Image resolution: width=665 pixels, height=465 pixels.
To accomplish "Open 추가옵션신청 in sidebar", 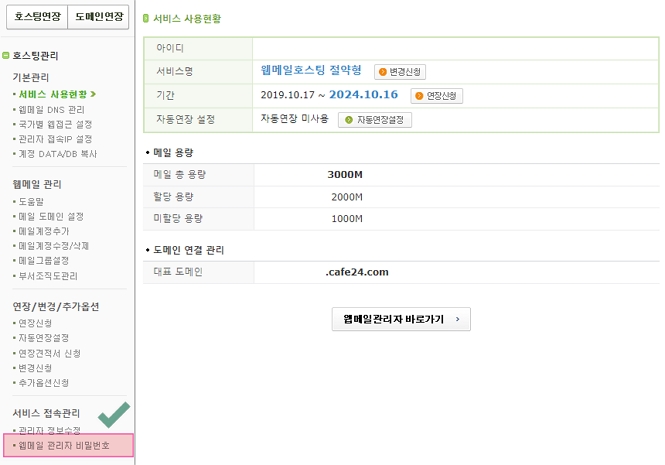I will click(45, 383).
